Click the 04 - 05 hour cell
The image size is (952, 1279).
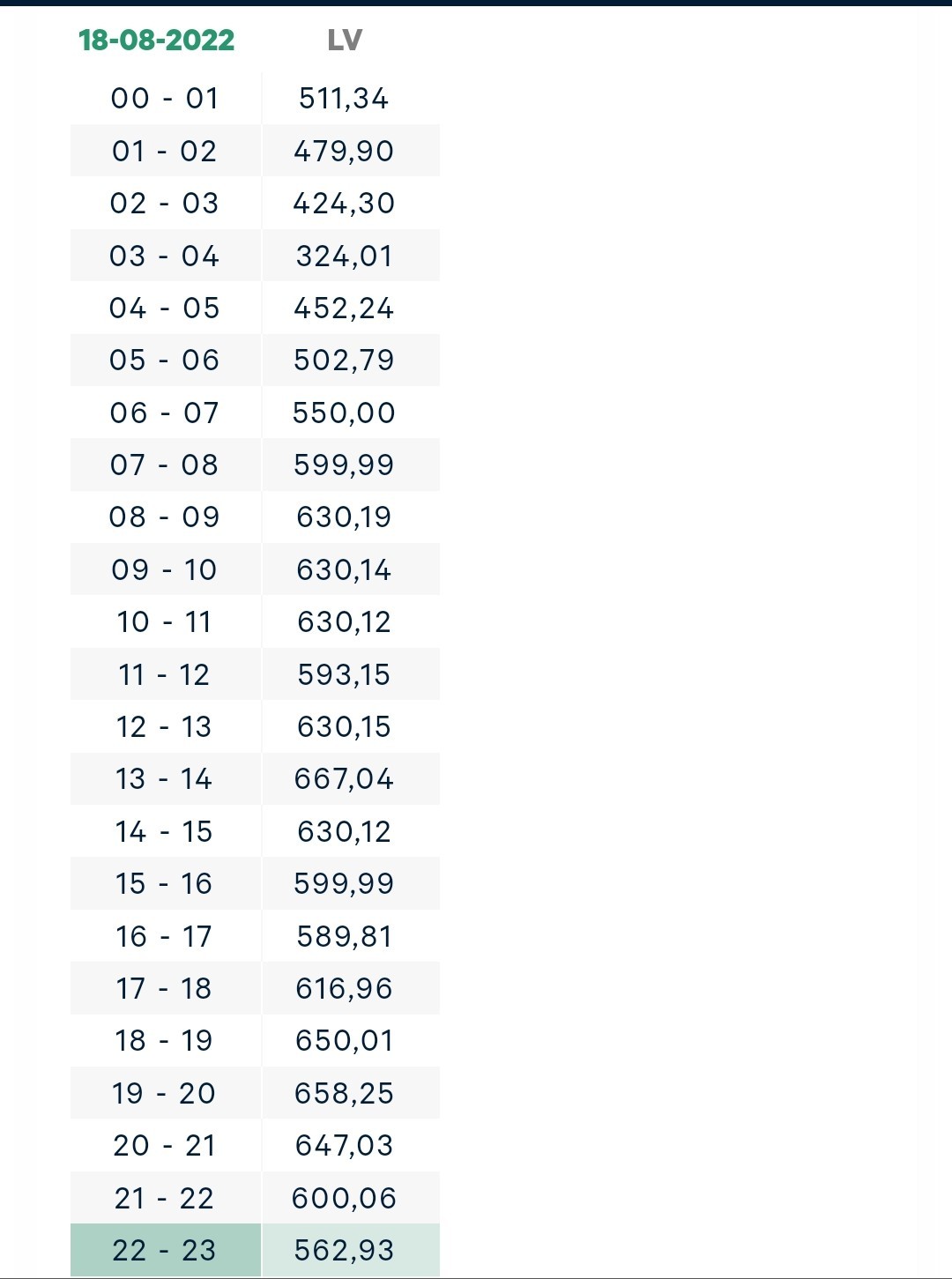point(165,308)
